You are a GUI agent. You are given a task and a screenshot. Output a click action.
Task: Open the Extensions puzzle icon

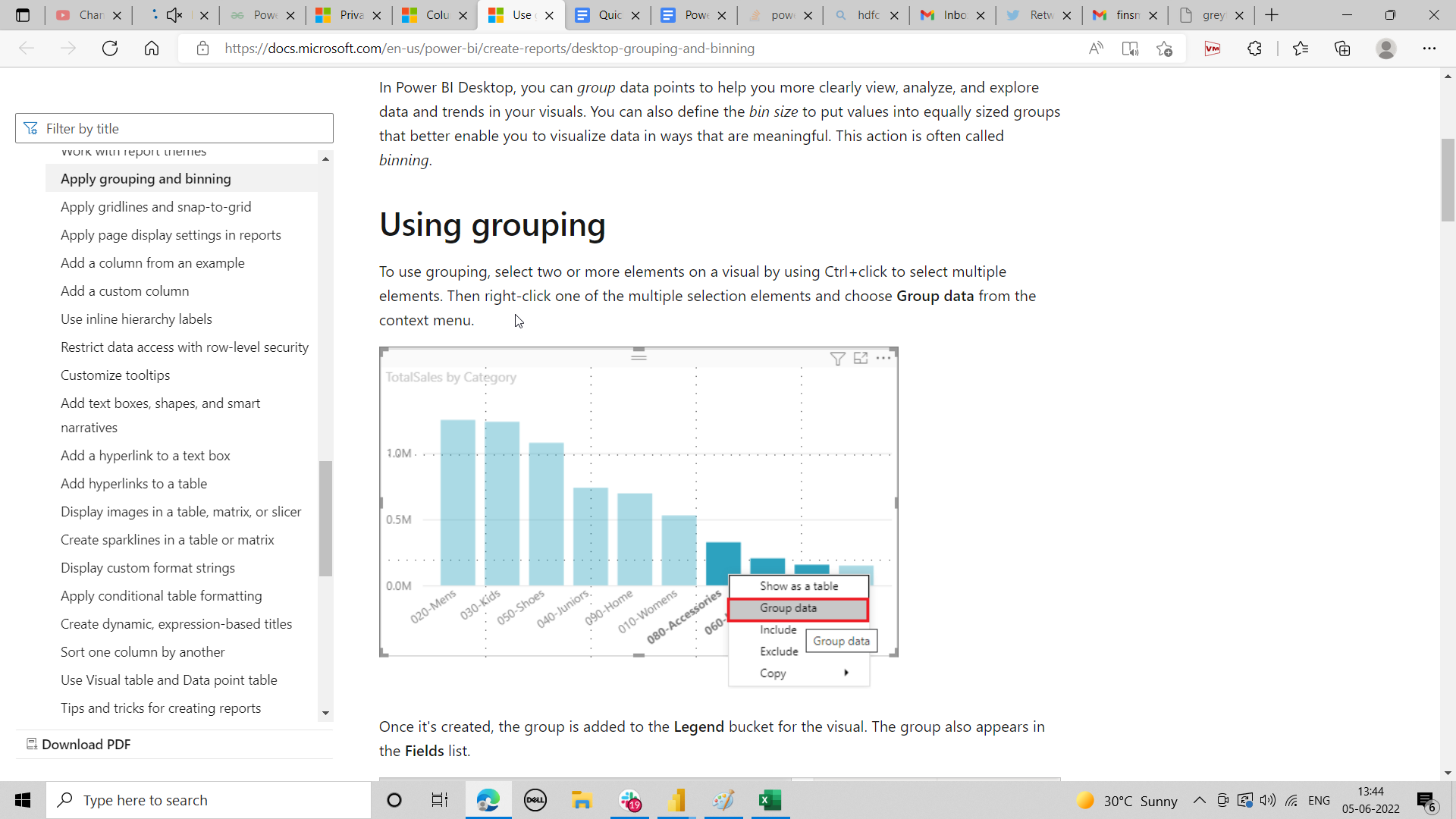tap(1254, 49)
